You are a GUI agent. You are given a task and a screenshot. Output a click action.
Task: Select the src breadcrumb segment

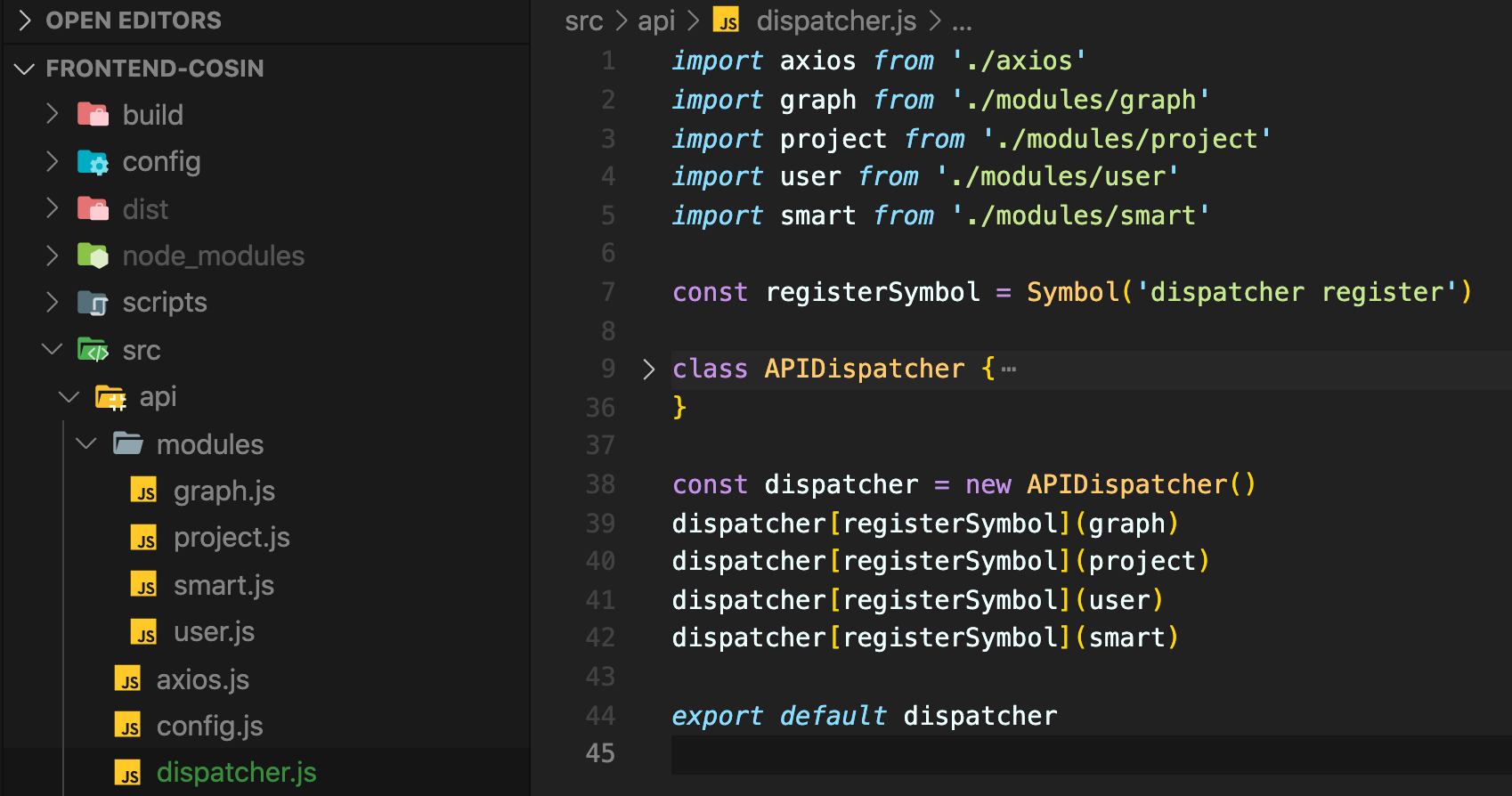coord(584,20)
